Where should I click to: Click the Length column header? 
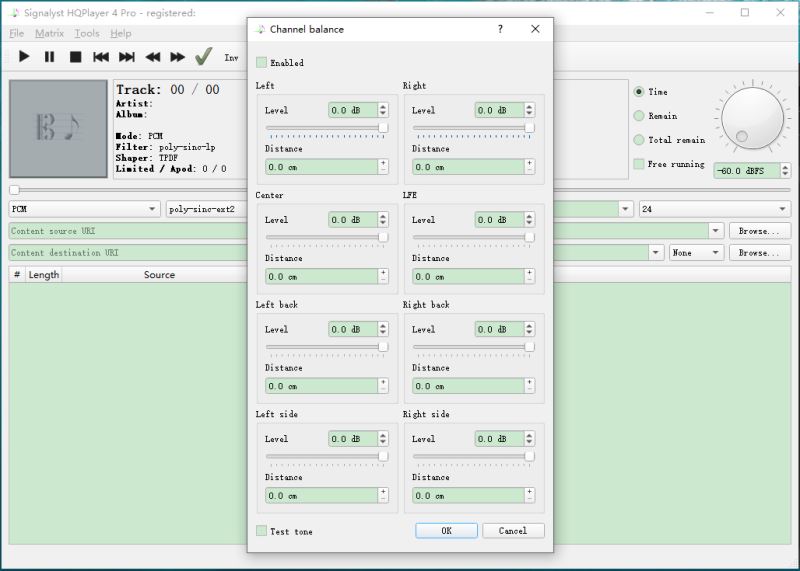point(43,275)
